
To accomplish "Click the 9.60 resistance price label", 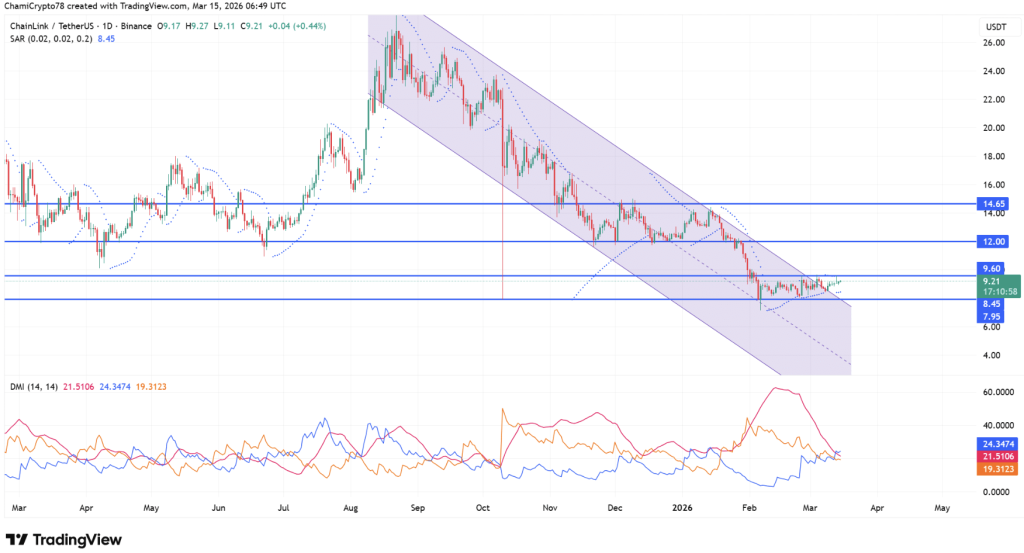I will coord(992,269).
